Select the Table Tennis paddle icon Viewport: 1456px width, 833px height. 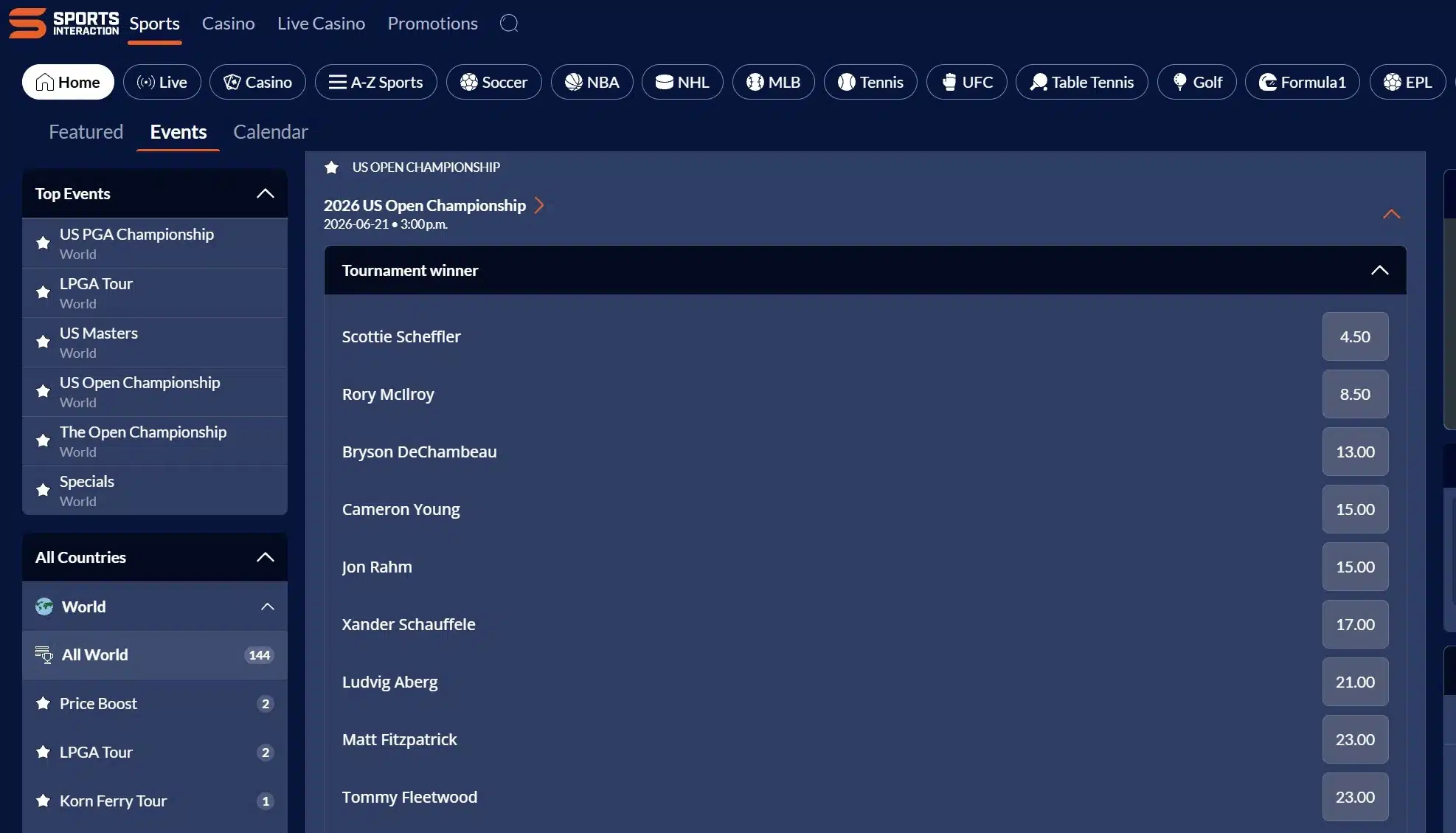[x=1039, y=82]
